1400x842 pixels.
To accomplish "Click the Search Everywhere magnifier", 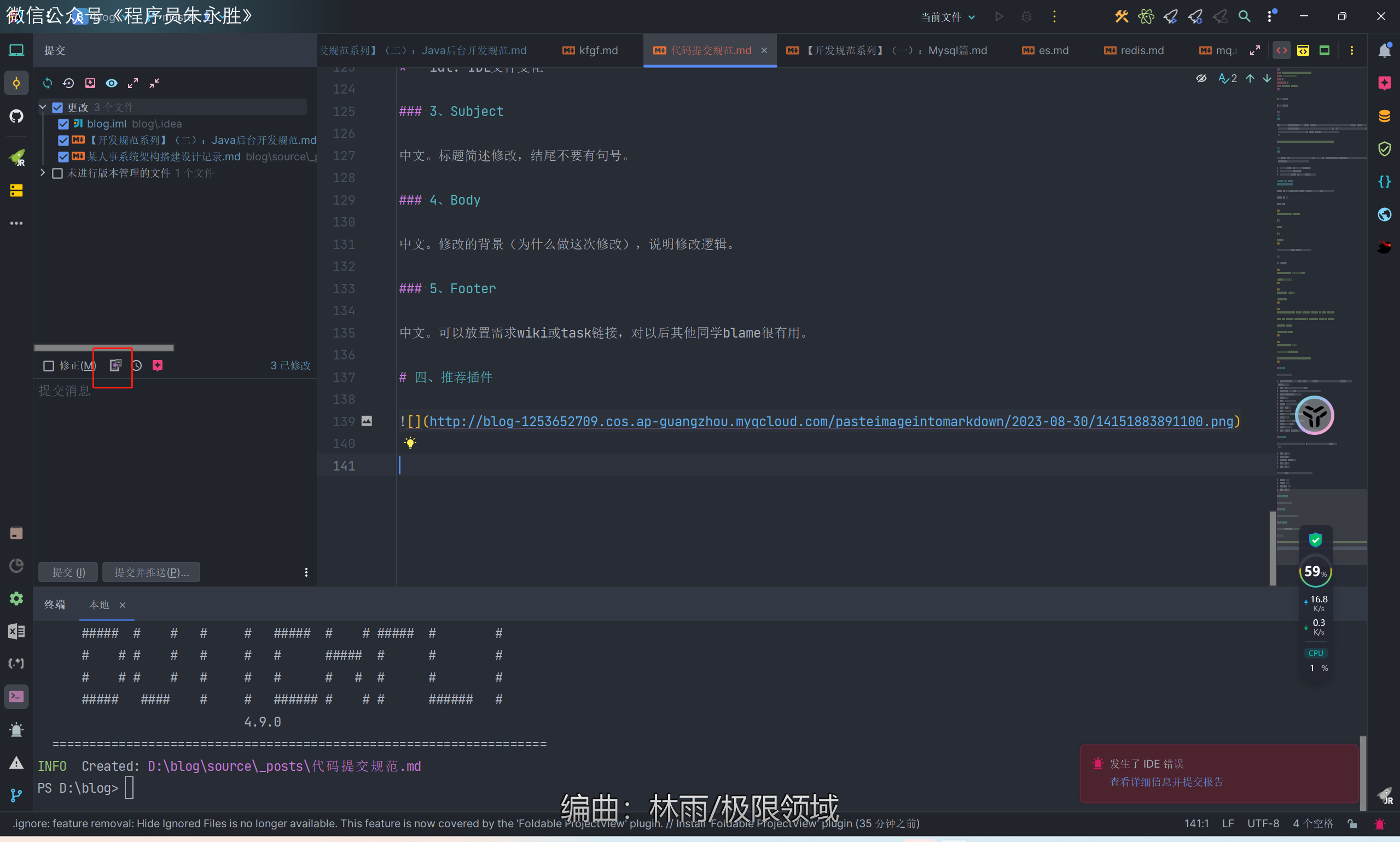I will [x=1245, y=16].
